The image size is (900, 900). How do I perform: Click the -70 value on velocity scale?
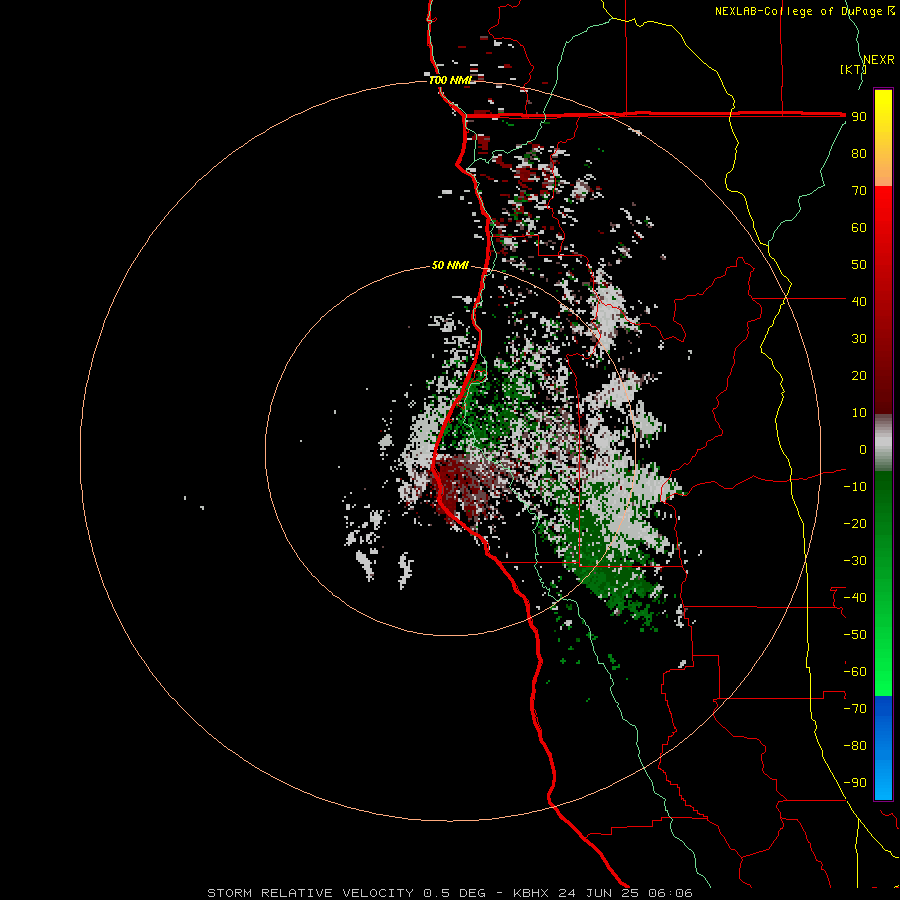coord(855,709)
